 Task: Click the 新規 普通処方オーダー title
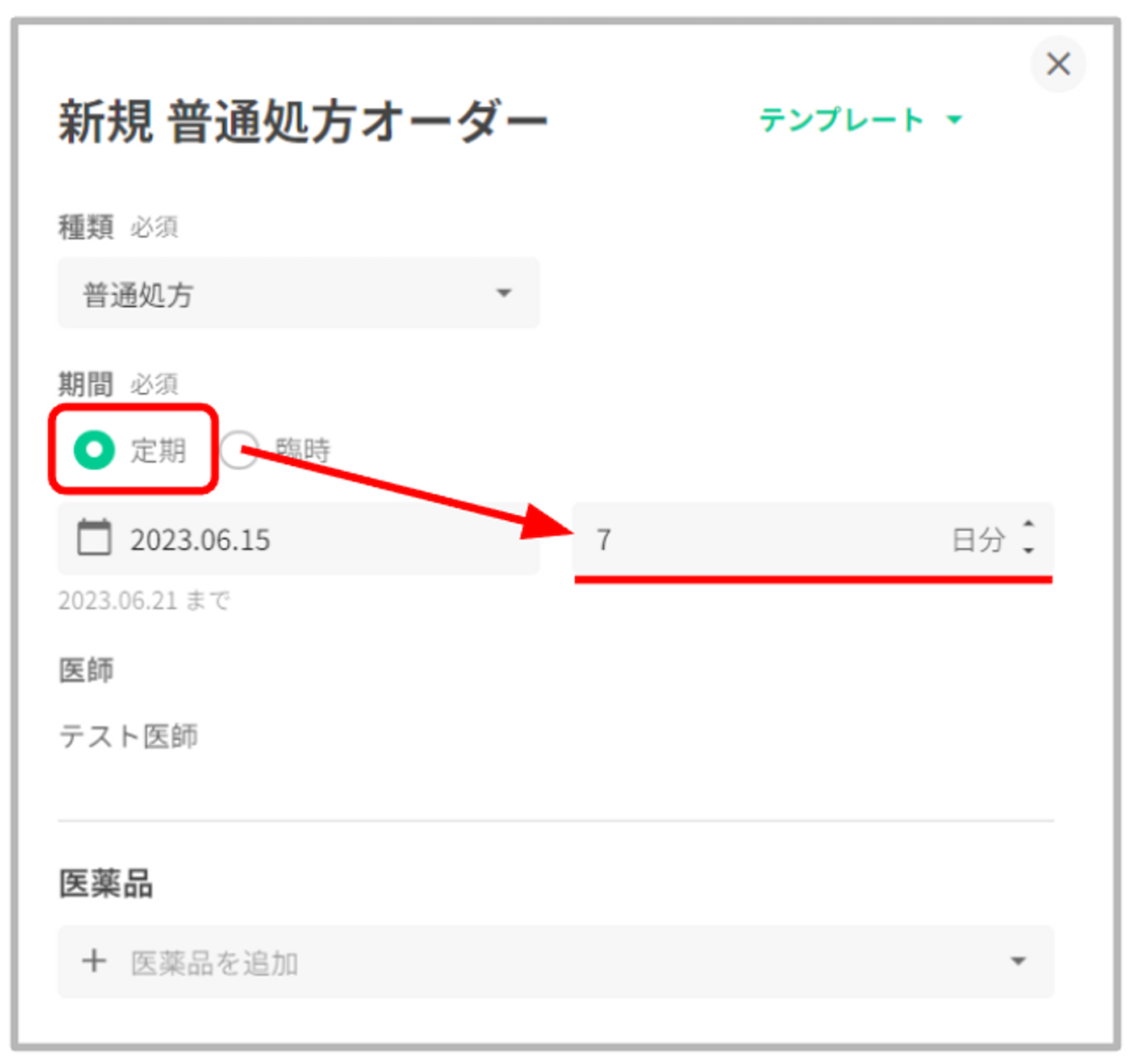pos(303,121)
